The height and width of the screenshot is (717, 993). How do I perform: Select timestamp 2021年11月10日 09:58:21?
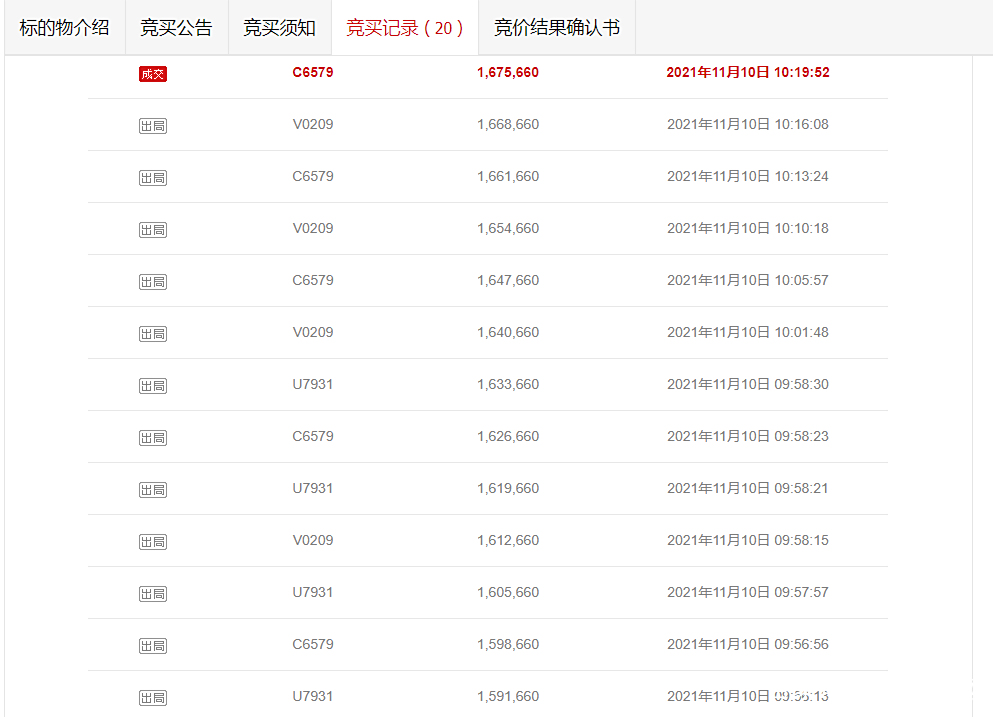coord(748,488)
